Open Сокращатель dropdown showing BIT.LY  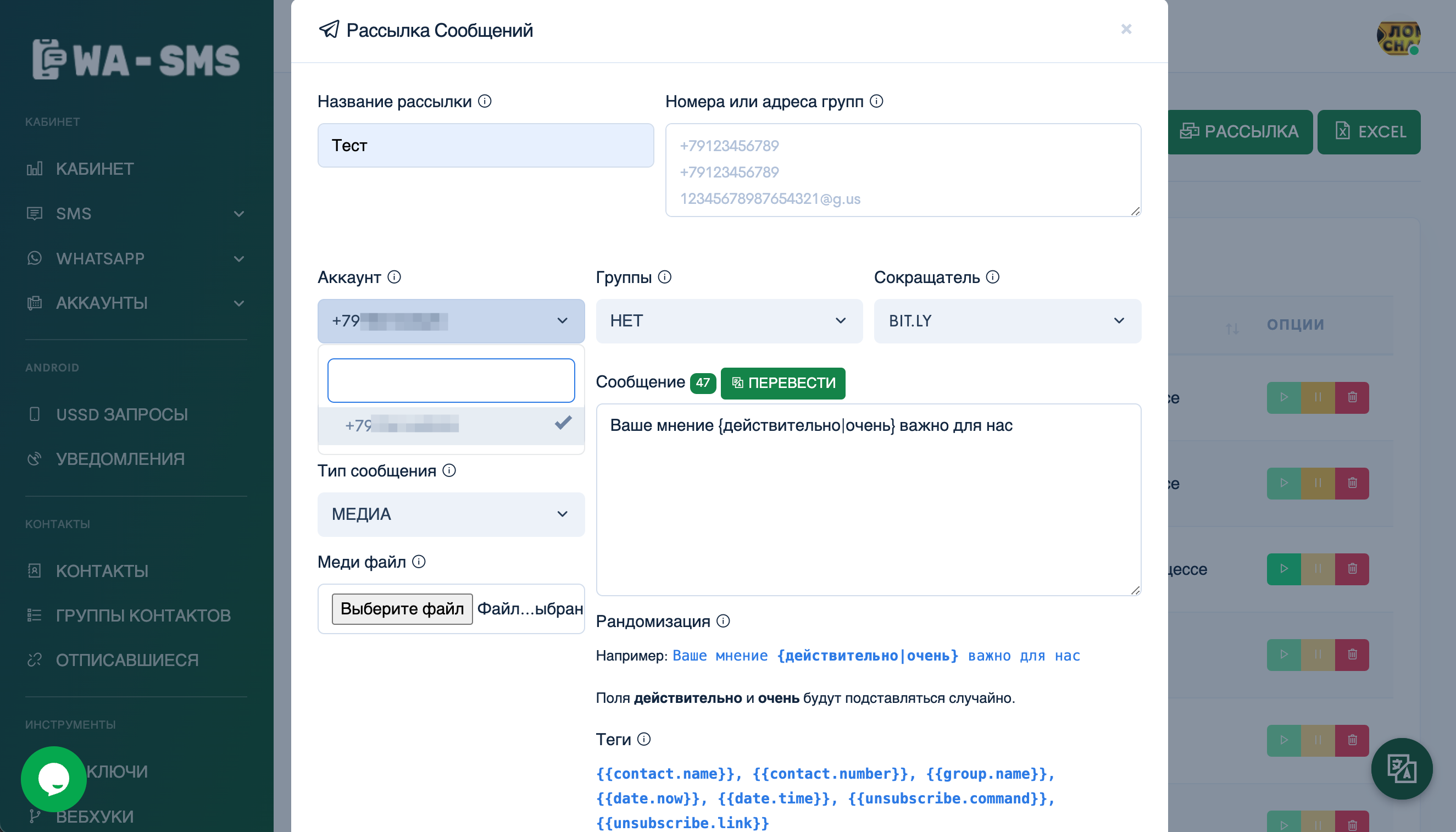(x=1007, y=320)
